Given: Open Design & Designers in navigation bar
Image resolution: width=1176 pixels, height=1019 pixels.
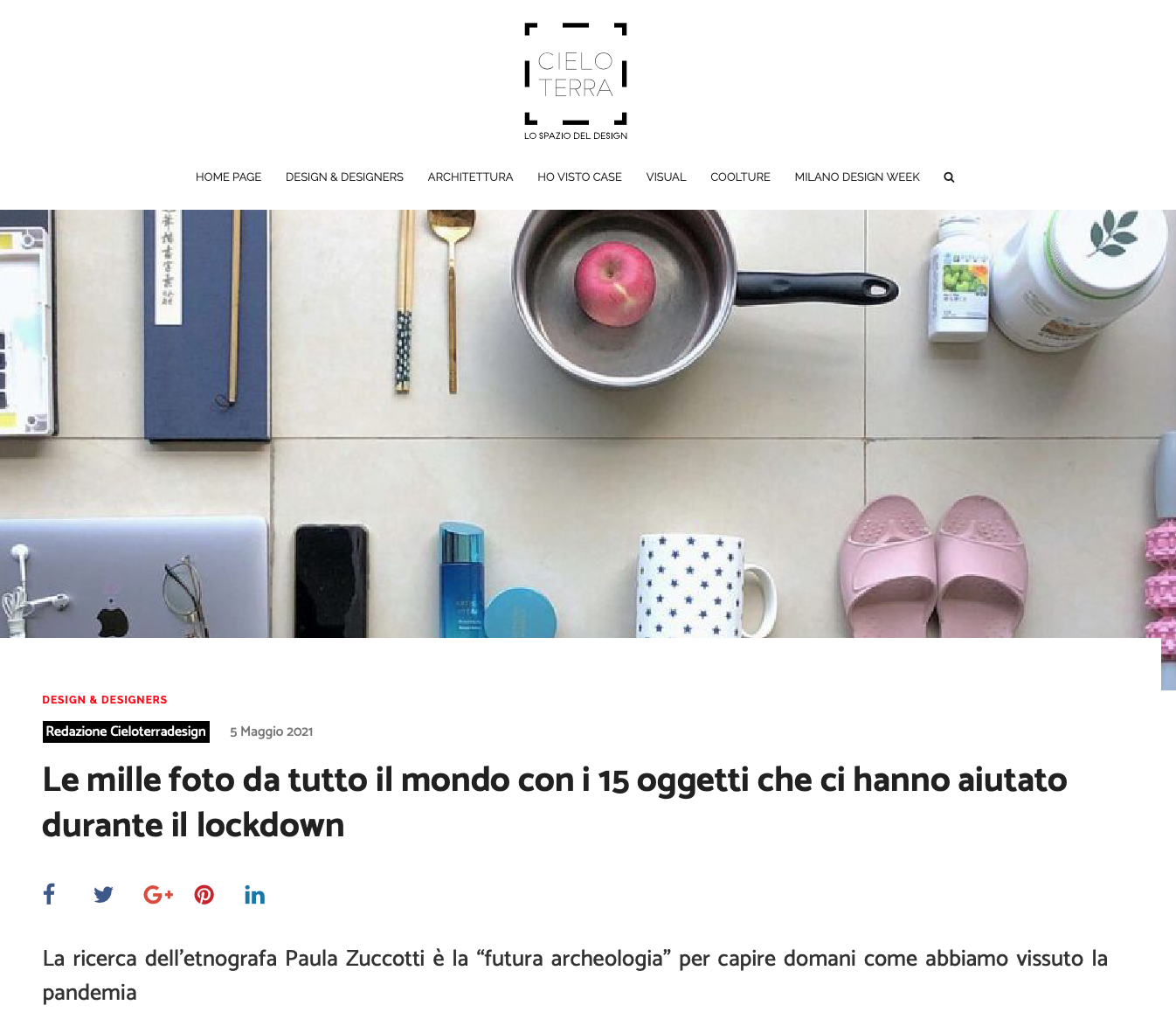Looking at the screenshot, I should click(344, 177).
